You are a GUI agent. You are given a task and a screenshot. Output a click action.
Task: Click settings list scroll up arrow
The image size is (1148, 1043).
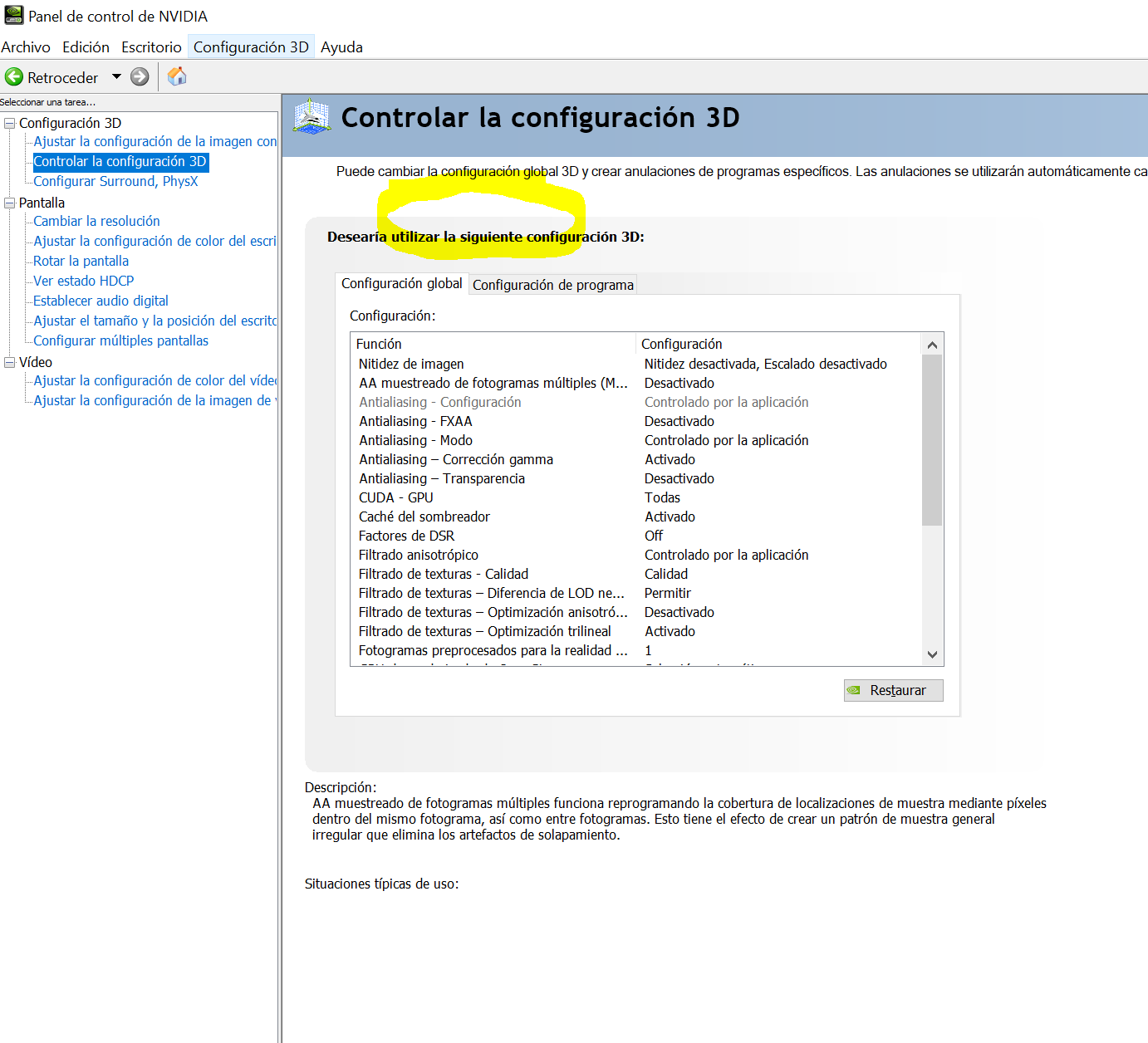pyautogui.click(x=932, y=345)
